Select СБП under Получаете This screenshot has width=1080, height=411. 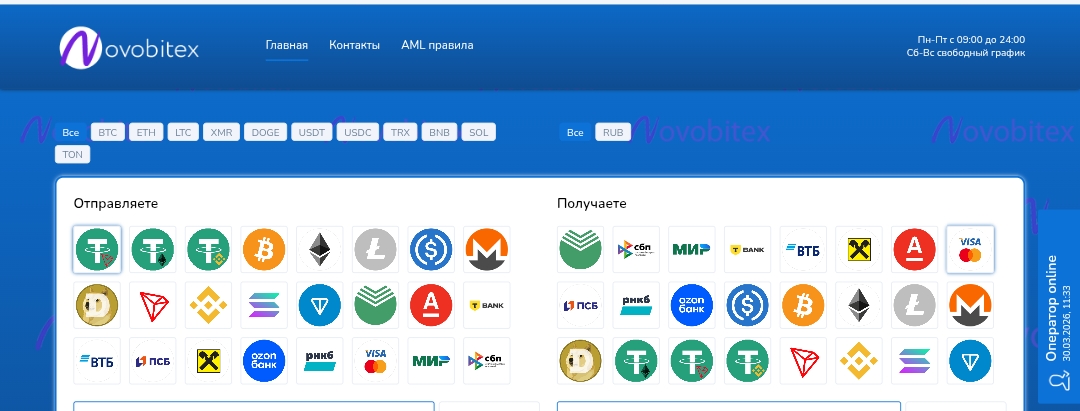(636, 249)
